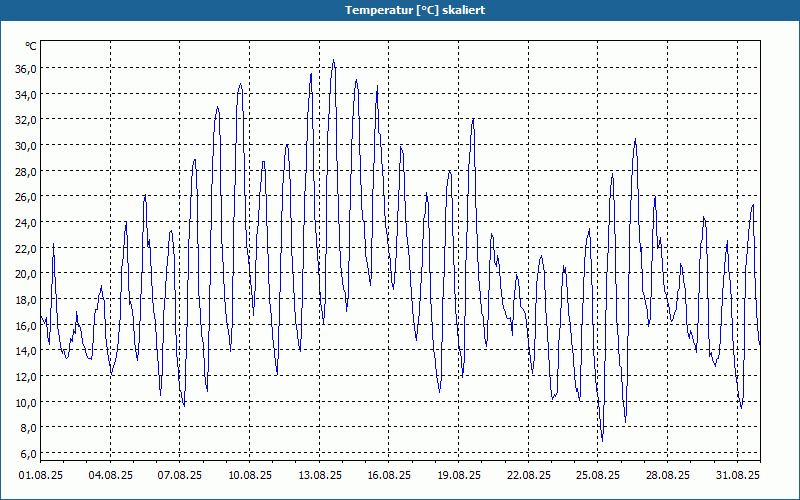The height and width of the screenshot is (500, 800).
Task: Click the chart title 'Temperatur [°C] skaliert'
Action: 415,10
